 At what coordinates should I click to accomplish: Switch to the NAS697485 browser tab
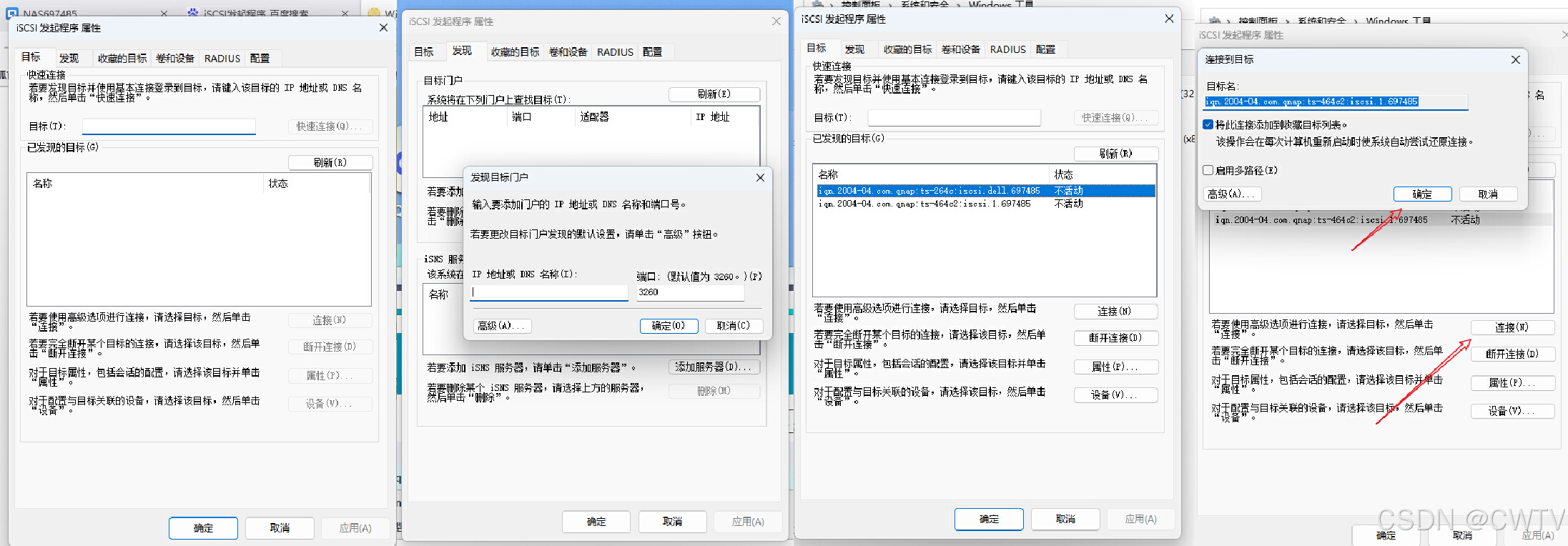49,14
